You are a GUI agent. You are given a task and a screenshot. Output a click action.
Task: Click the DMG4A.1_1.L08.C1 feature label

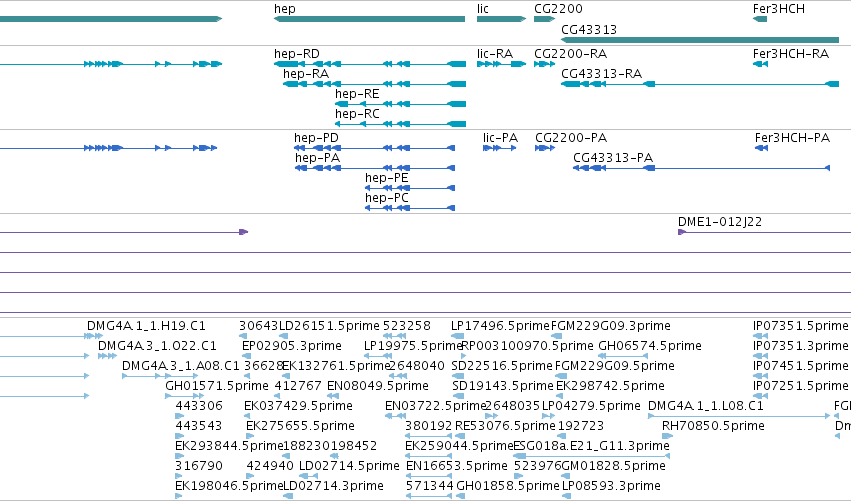[x=706, y=406]
